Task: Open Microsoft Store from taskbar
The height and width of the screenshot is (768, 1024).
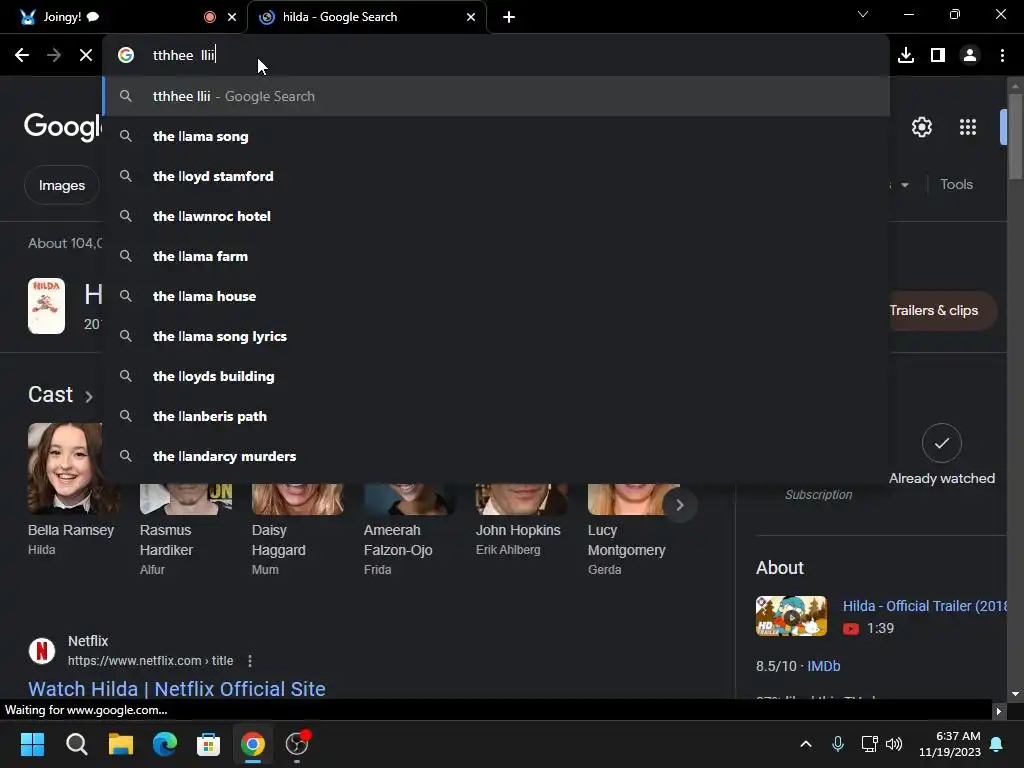Action: click(208, 744)
